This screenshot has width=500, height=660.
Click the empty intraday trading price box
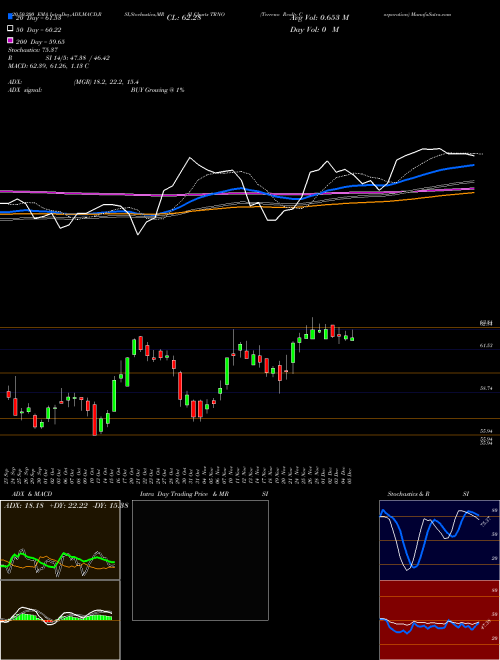tap(200, 560)
